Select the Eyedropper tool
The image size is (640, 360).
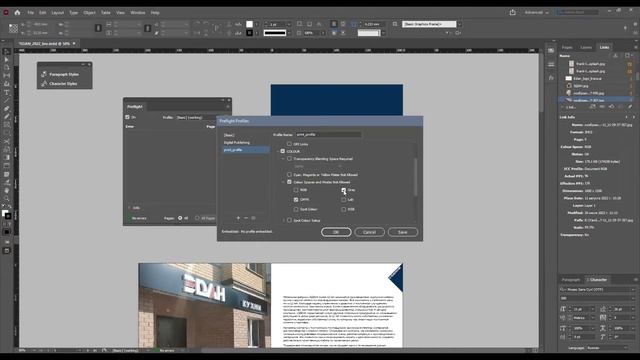click(7, 182)
